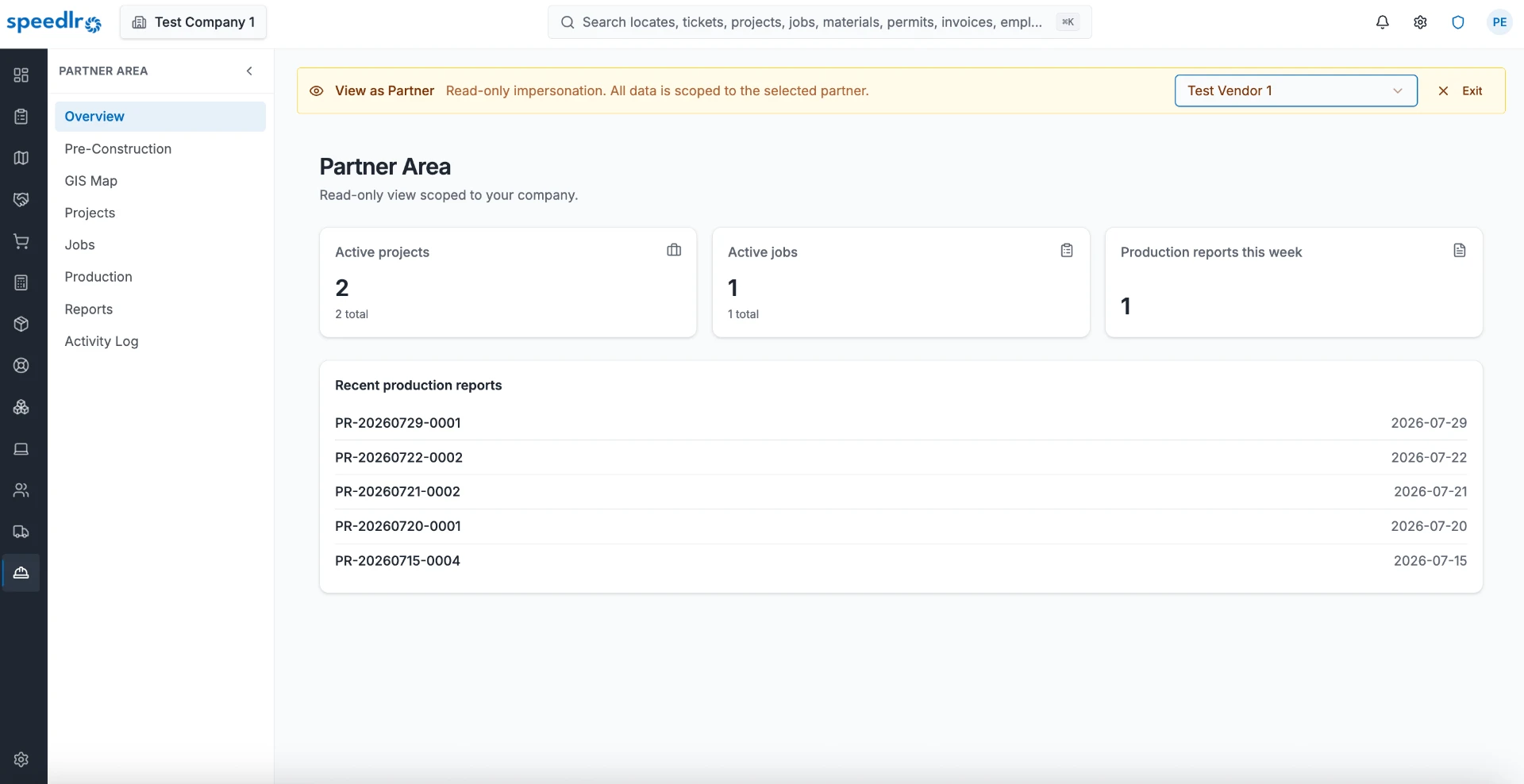1524x784 pixels.
Task: Go to Pre-Construction section
Action: coord(160,148)
